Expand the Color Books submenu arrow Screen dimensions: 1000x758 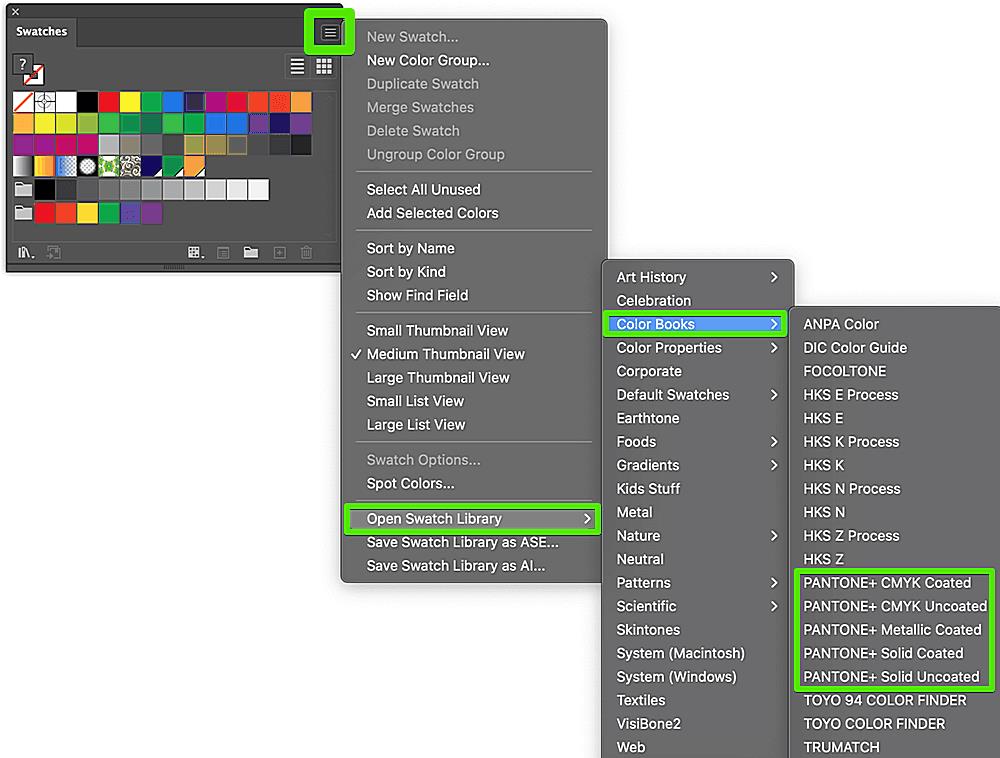tap(774, 324)
